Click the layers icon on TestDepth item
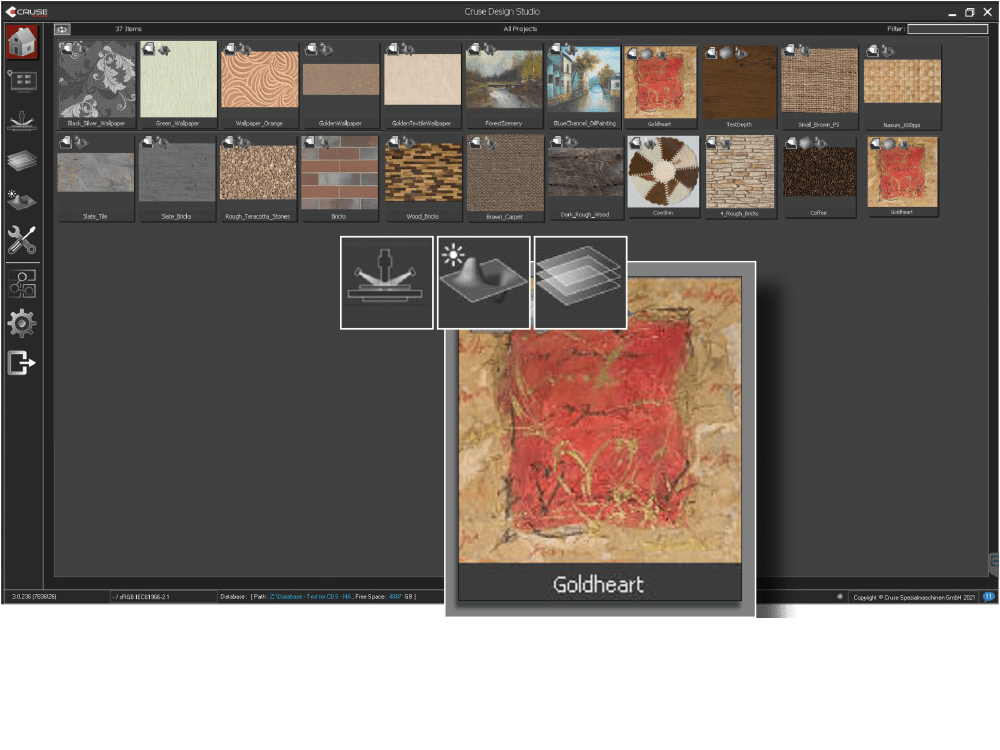 (x=726, y=53)
